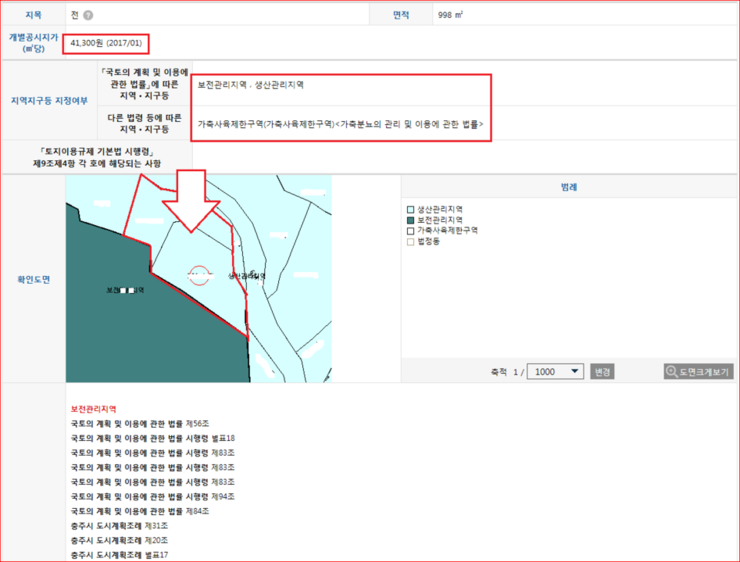The image size is (740, 562).
Task: Click the 확인도면 map image
Action: 199,278
